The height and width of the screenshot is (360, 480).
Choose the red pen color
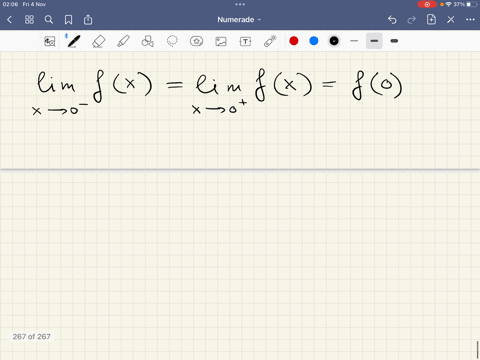coord(294,41)
